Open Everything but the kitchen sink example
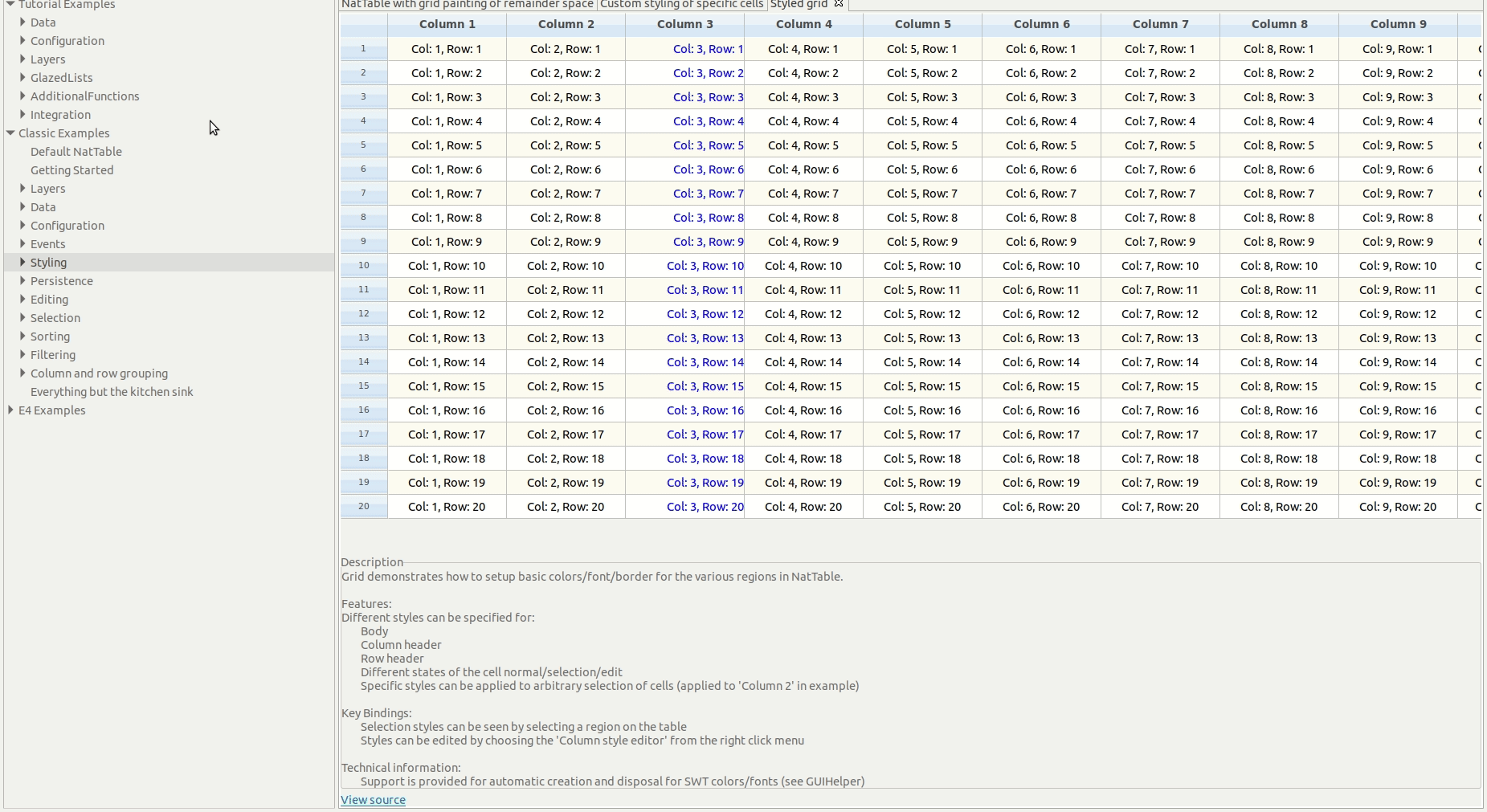The height and width of the screenshot is (812, 1487). [112, 392]
